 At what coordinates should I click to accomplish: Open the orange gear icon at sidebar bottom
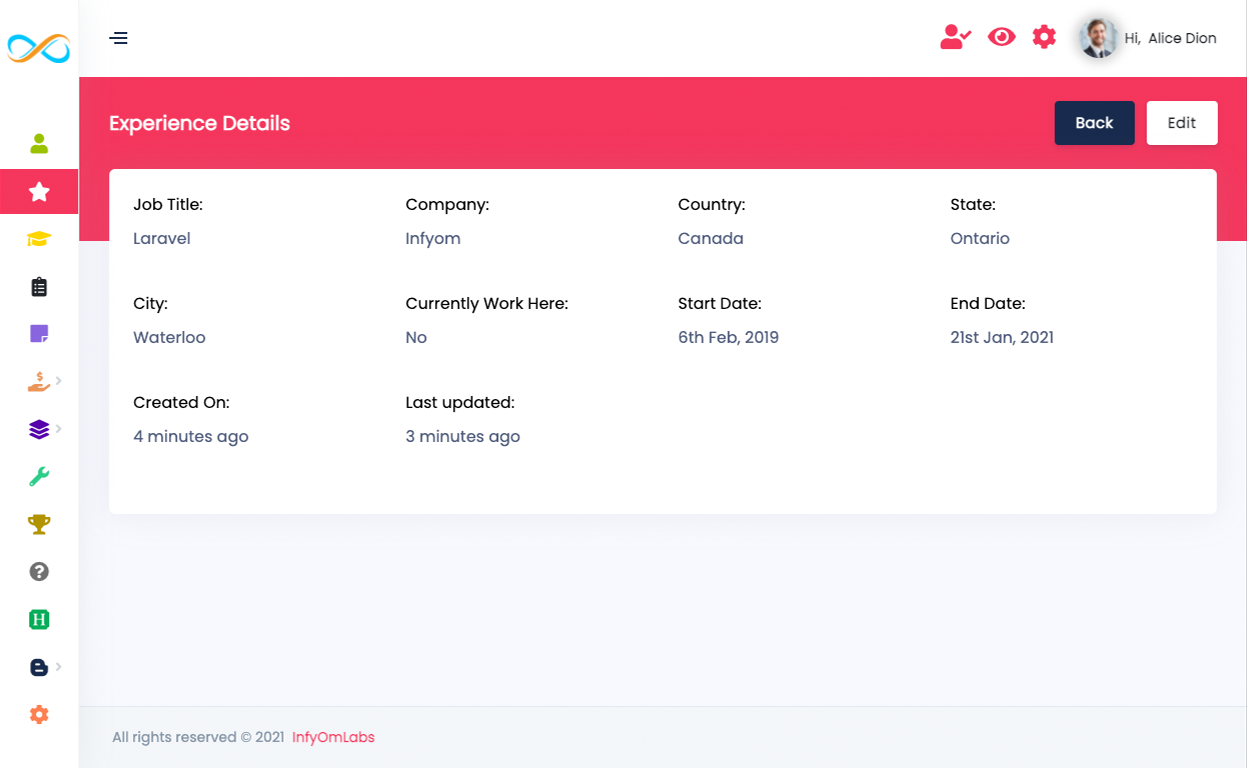(39, 714)
